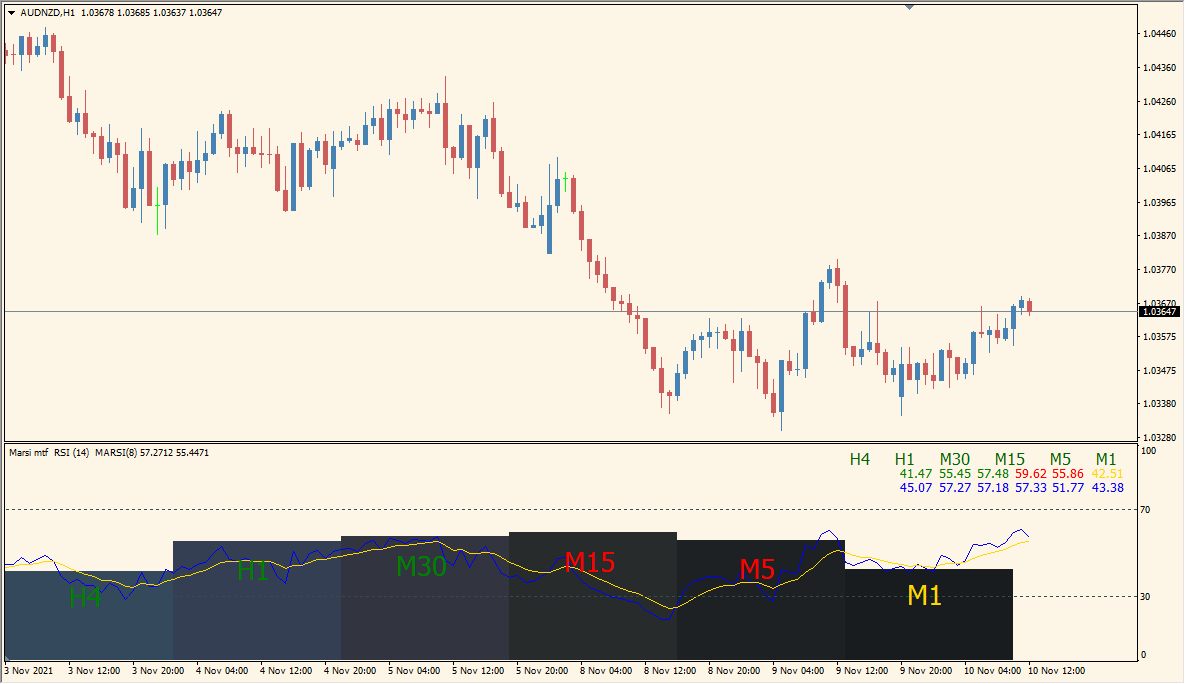Click the 1.04260 price axis label
Screen dimensions: 1185x684
pos(1159,101)
